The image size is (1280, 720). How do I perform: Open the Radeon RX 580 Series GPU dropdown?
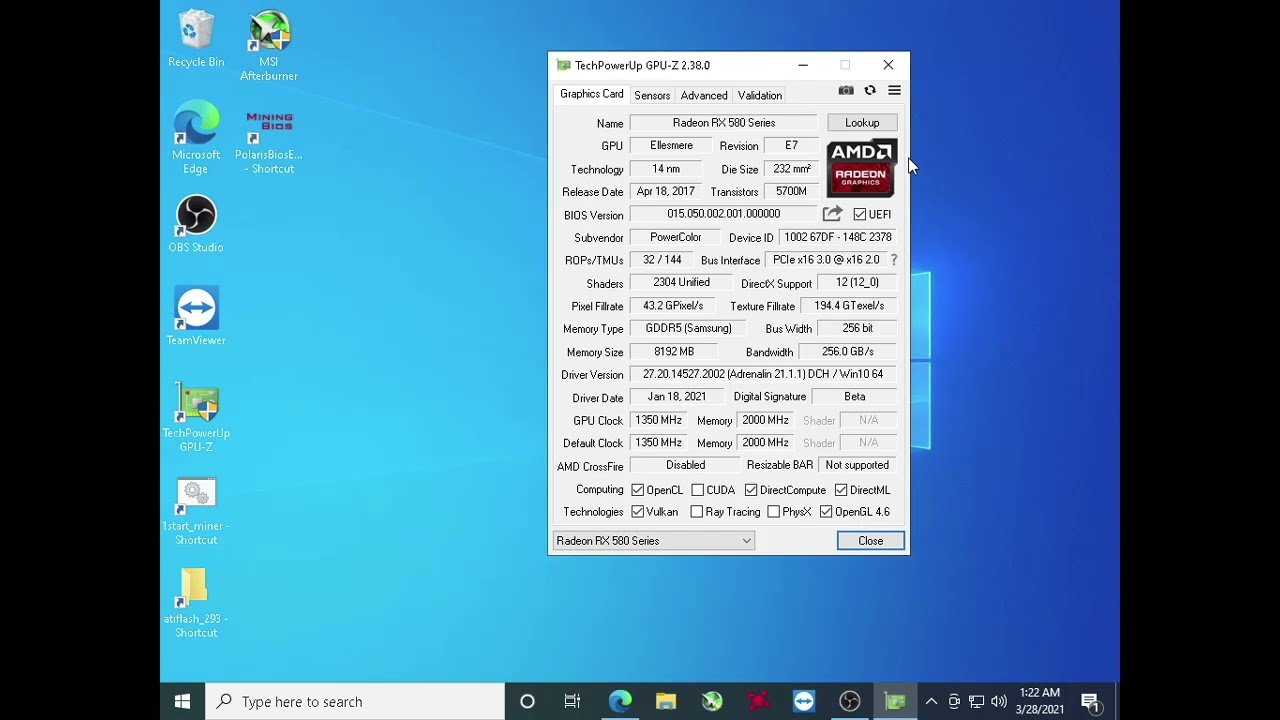point(654,541)
